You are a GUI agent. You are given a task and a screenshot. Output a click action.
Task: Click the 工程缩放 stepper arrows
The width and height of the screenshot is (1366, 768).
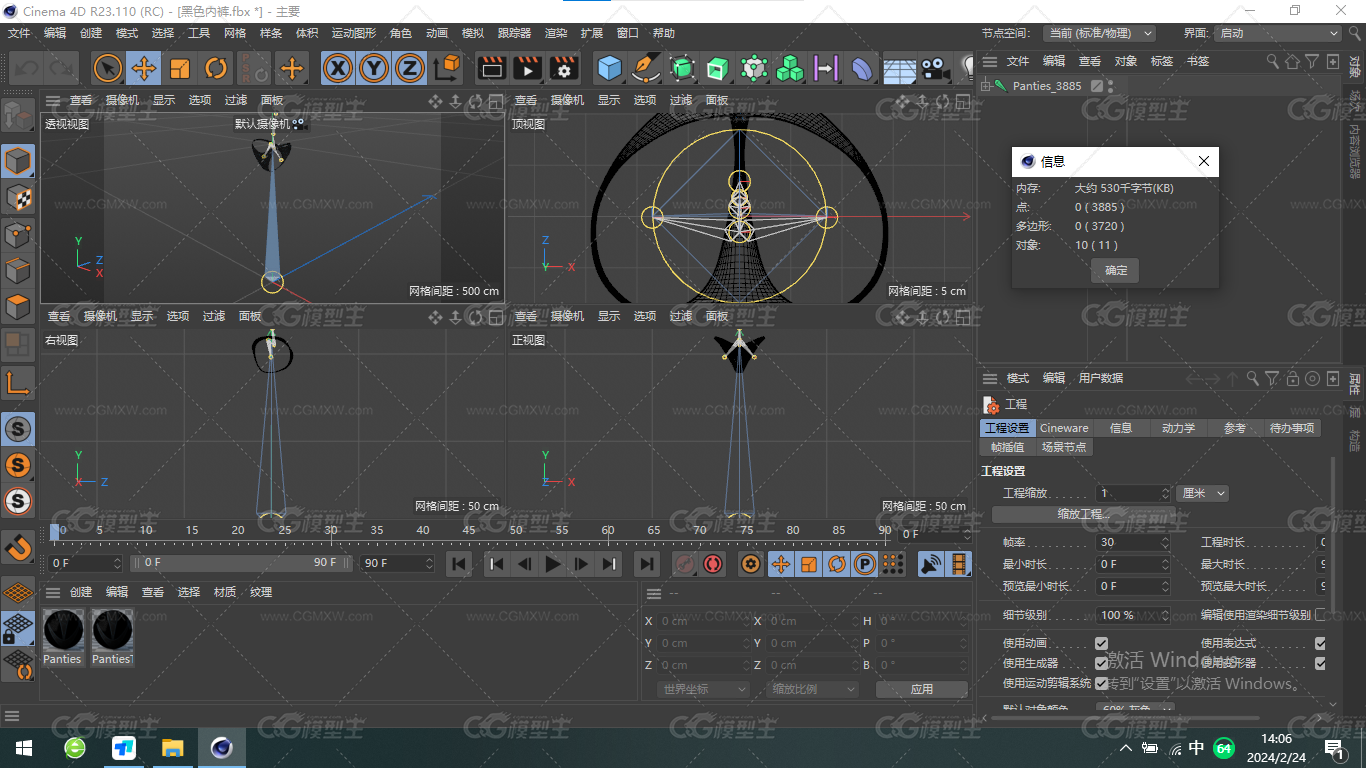pos(1165,493)
